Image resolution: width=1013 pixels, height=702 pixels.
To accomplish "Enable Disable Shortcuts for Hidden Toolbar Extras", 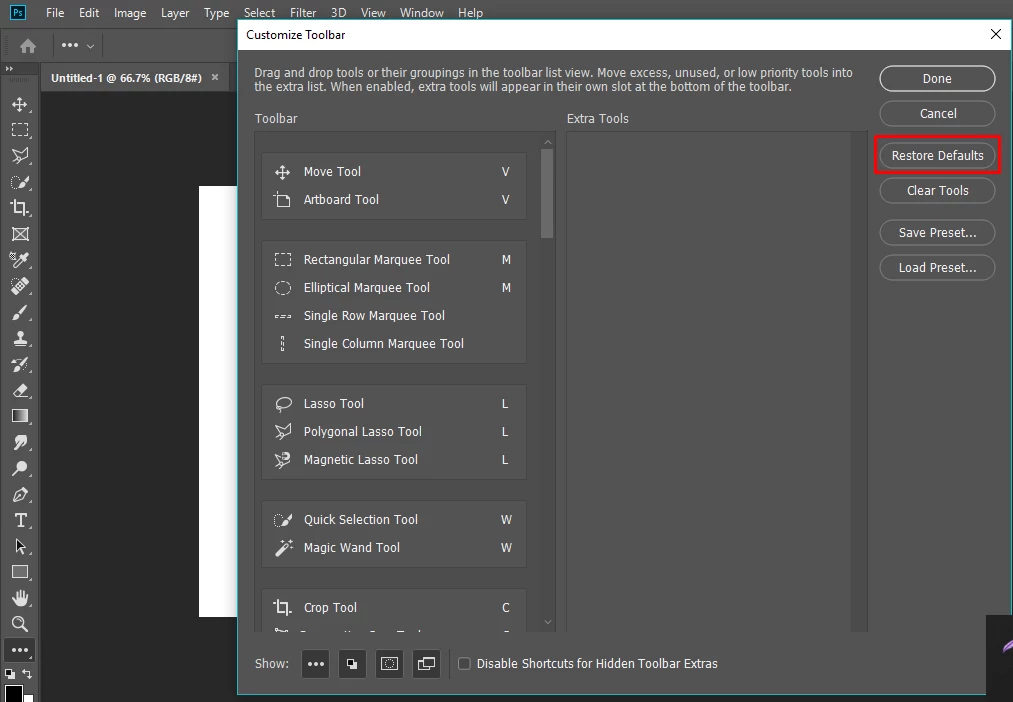I will point(464,664).
